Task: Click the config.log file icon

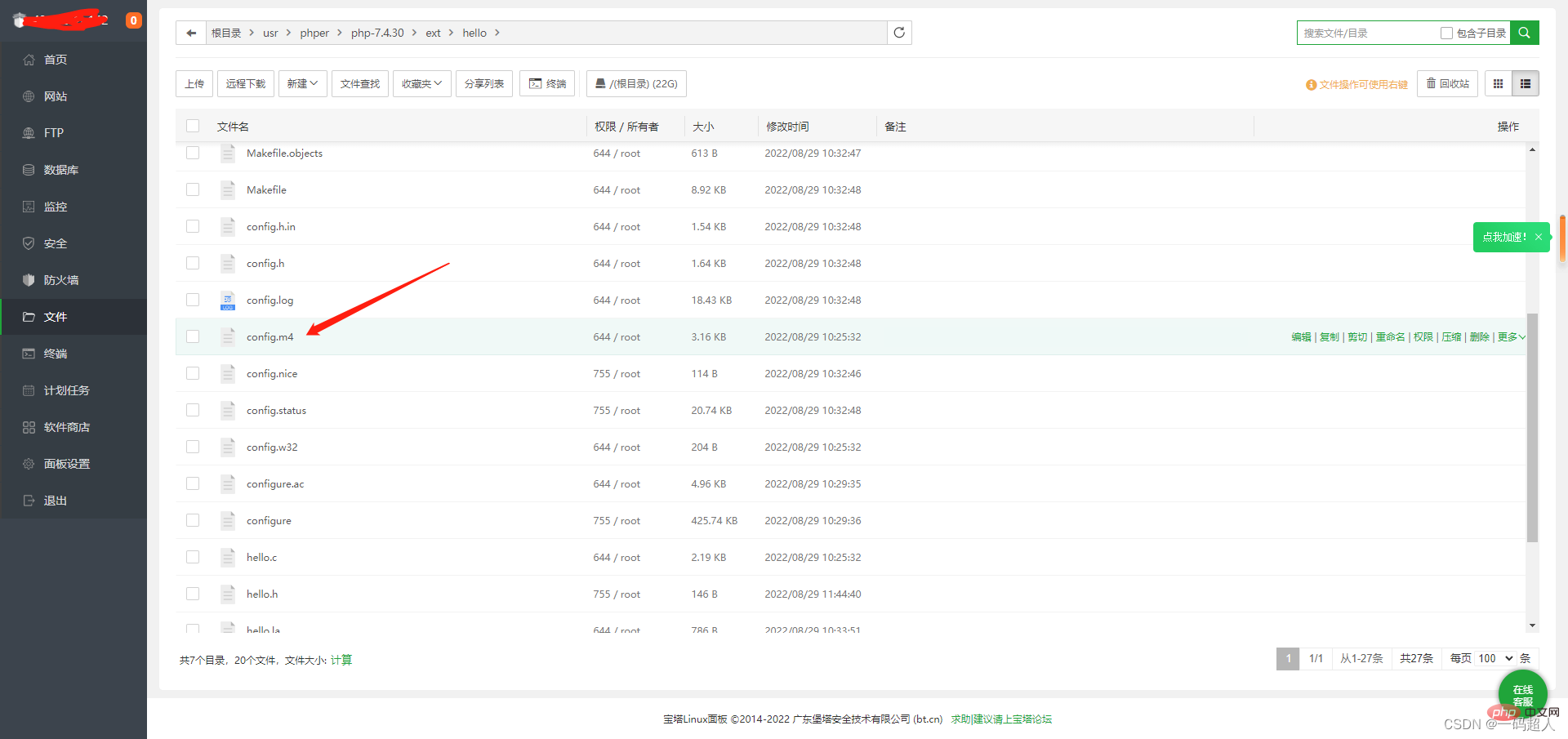Action: 228,300
